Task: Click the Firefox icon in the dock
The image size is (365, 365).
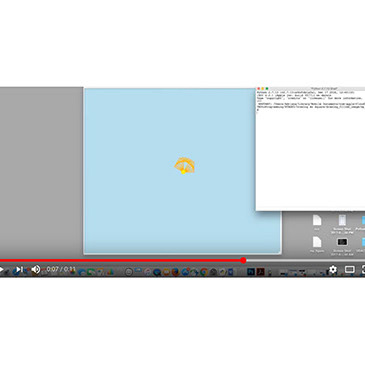Action: [x=175, y=272]
